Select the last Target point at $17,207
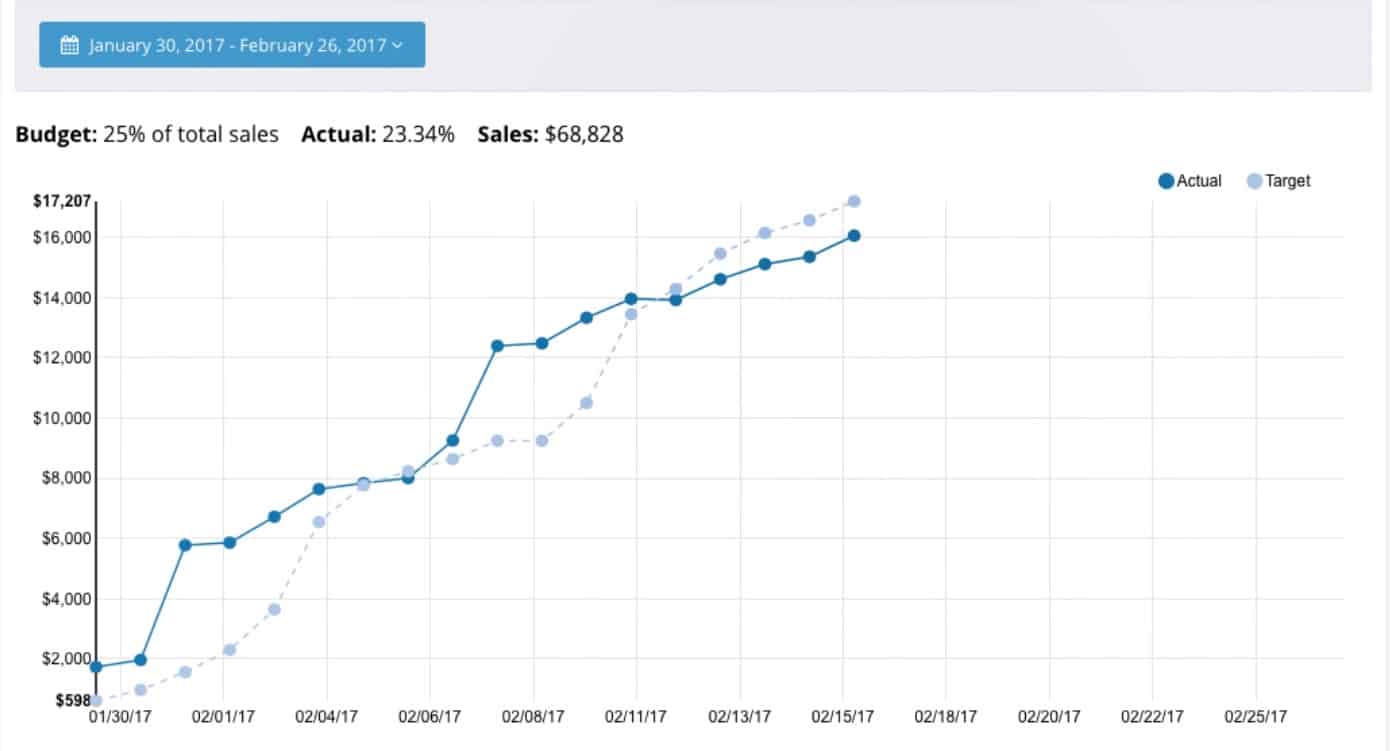This screenshot has height=751, width=1390. tap(854, 201)
